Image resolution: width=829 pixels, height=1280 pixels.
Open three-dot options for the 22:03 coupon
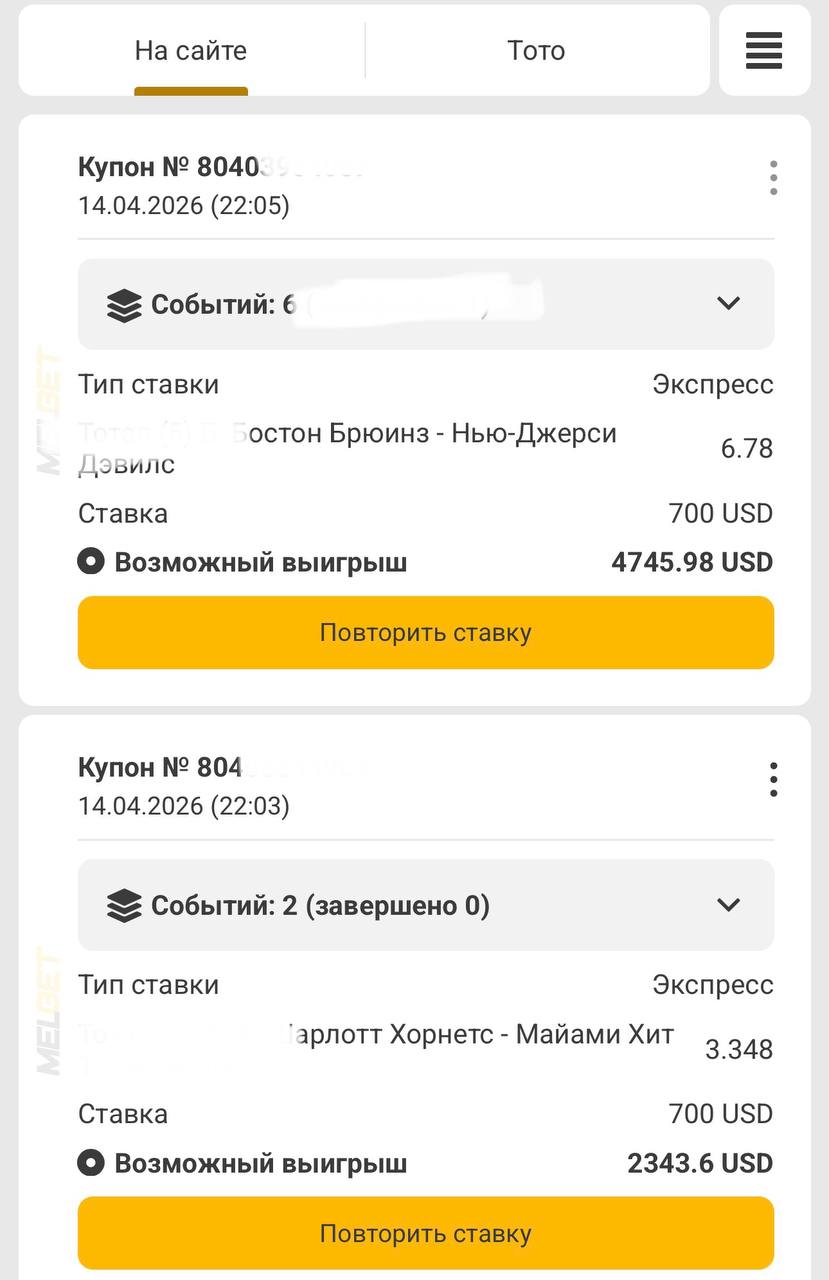click(773, 779)
